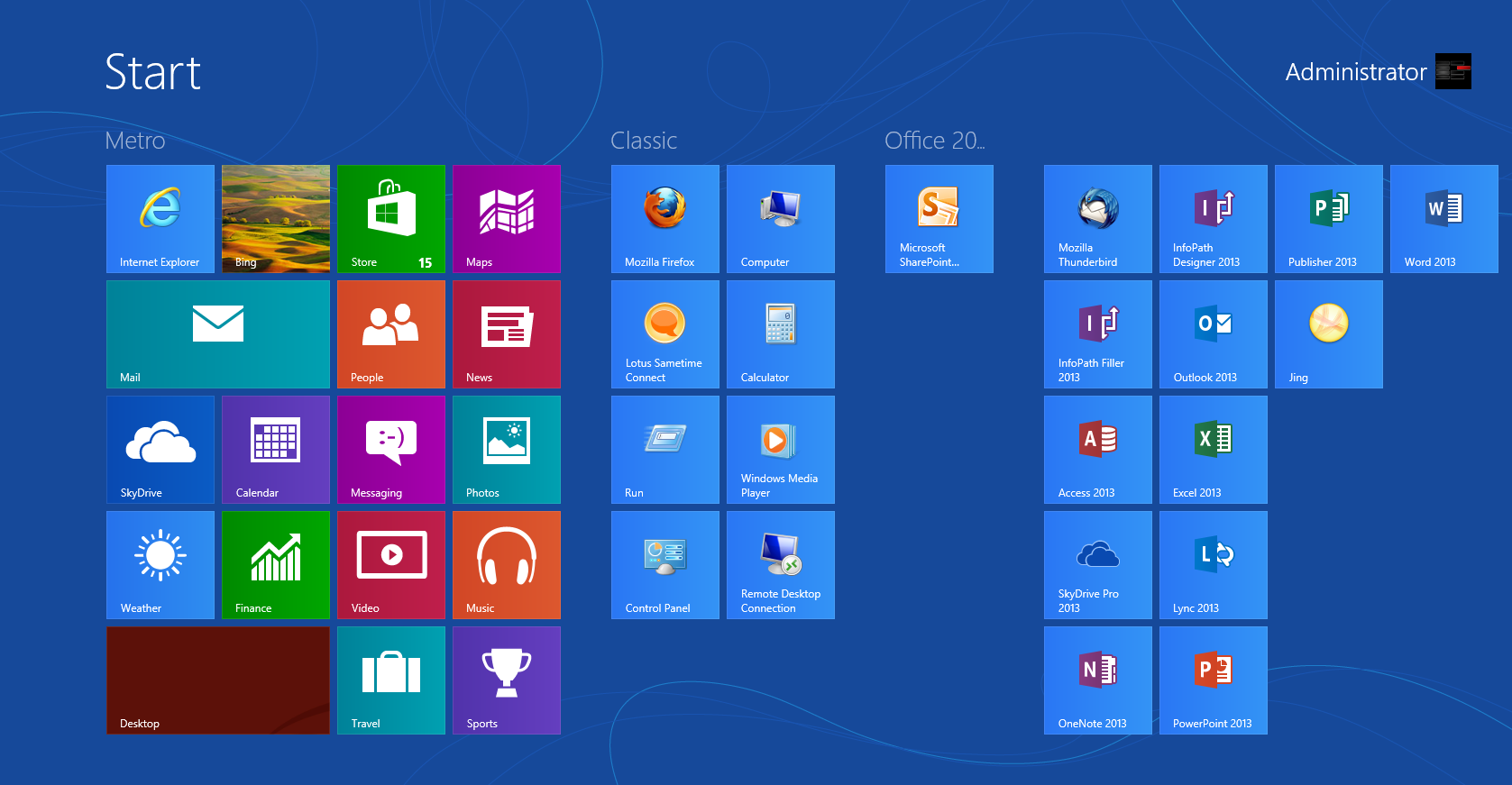Select the Metro group heading
Image resolution: width=1512 pixels, height=785 pixels.
[x=135, y=141]
